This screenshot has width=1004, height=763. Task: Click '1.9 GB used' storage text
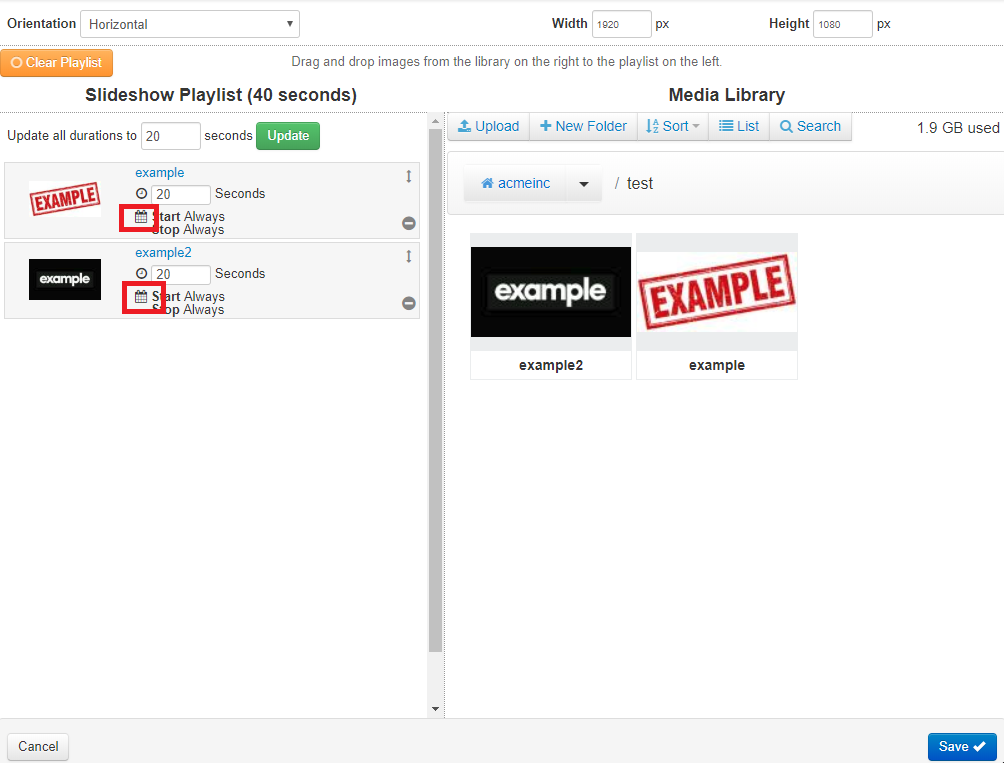[958, 127]
